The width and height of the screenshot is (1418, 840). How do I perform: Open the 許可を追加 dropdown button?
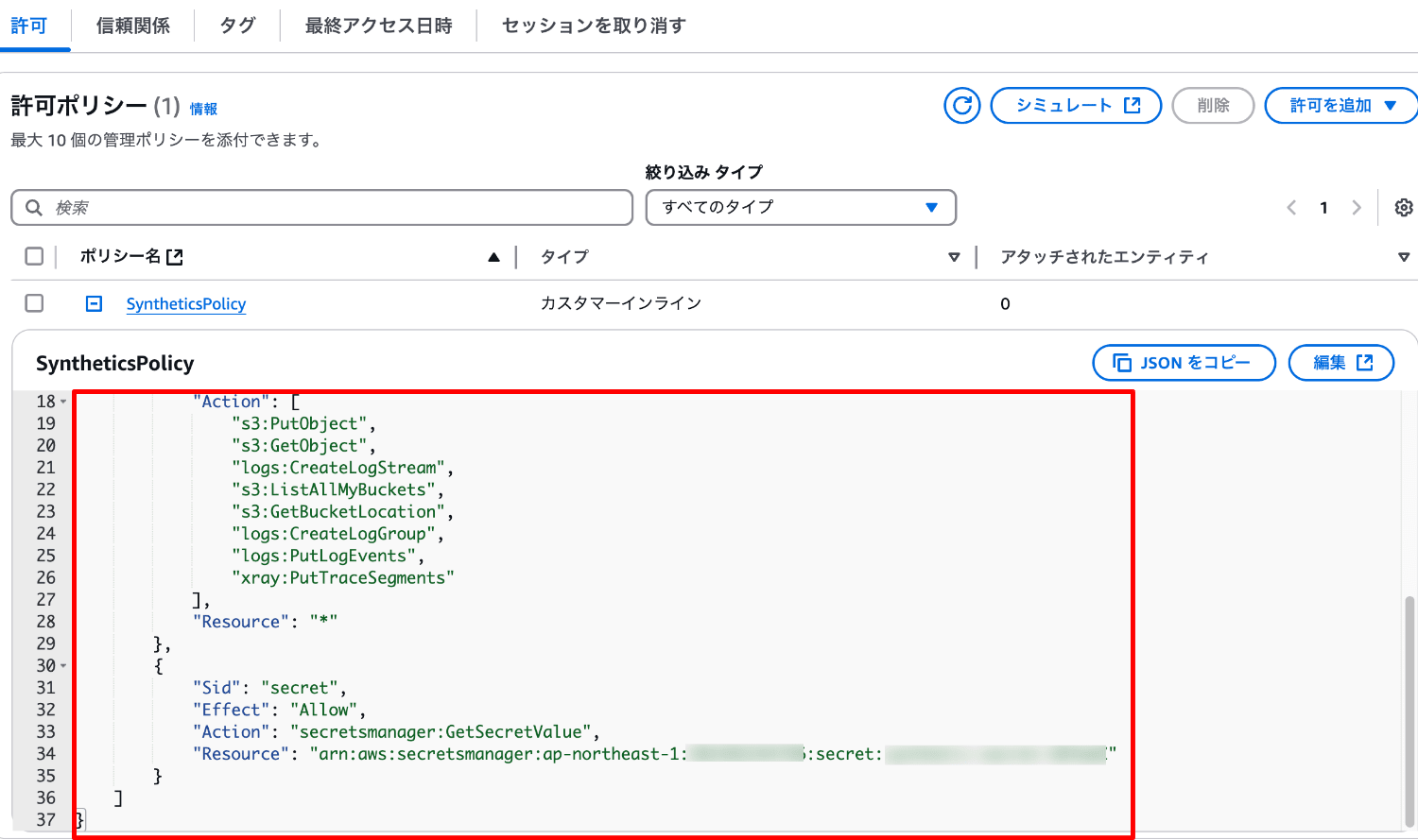click(x=1342, y=105)
